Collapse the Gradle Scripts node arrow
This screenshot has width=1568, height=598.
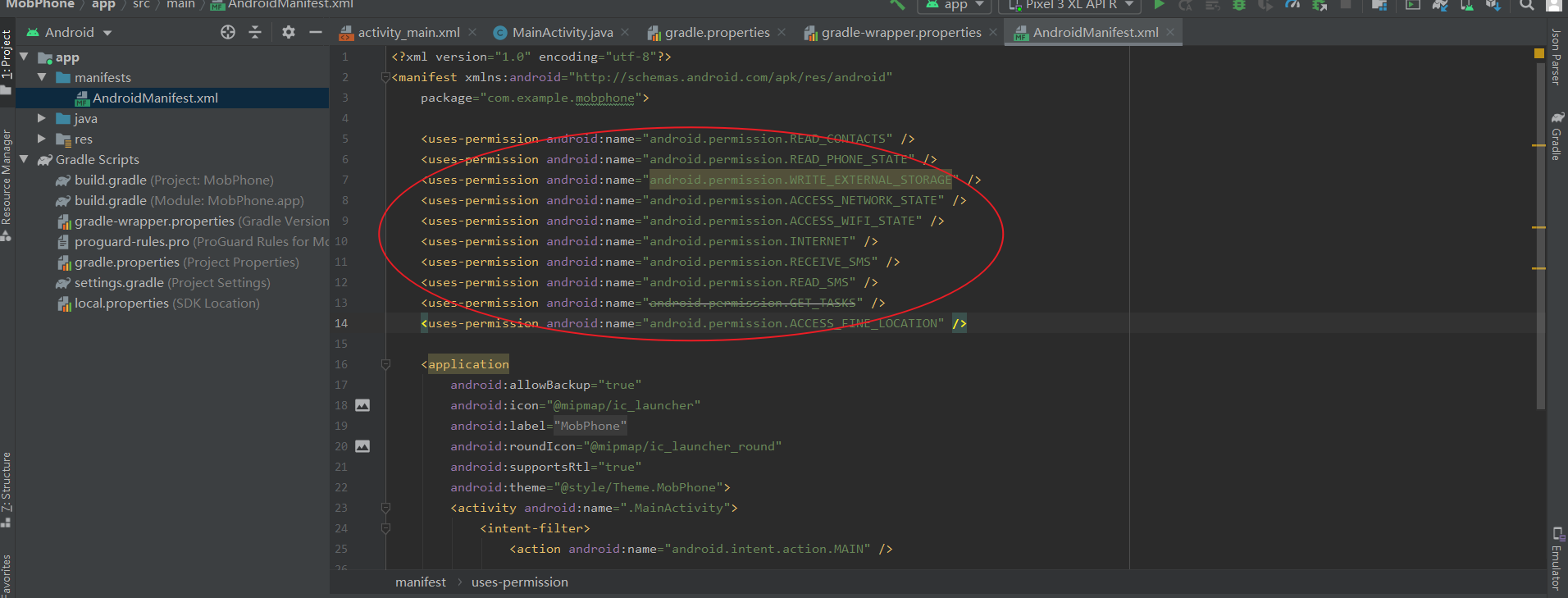click(24, 159)
